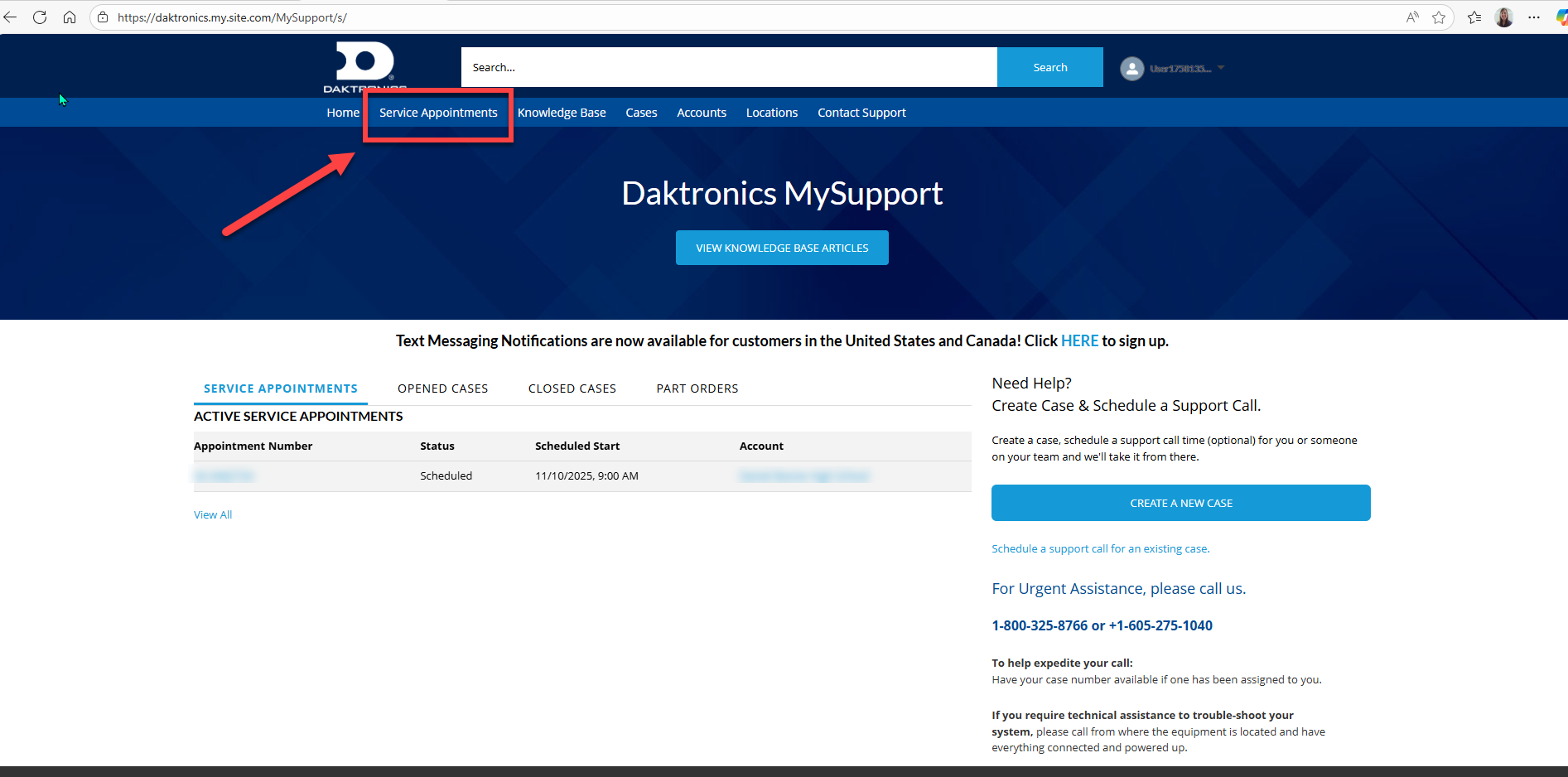Click View Knowledge Base Articles button
This screenshot has width=1568, height=777.
click(782, 248)
